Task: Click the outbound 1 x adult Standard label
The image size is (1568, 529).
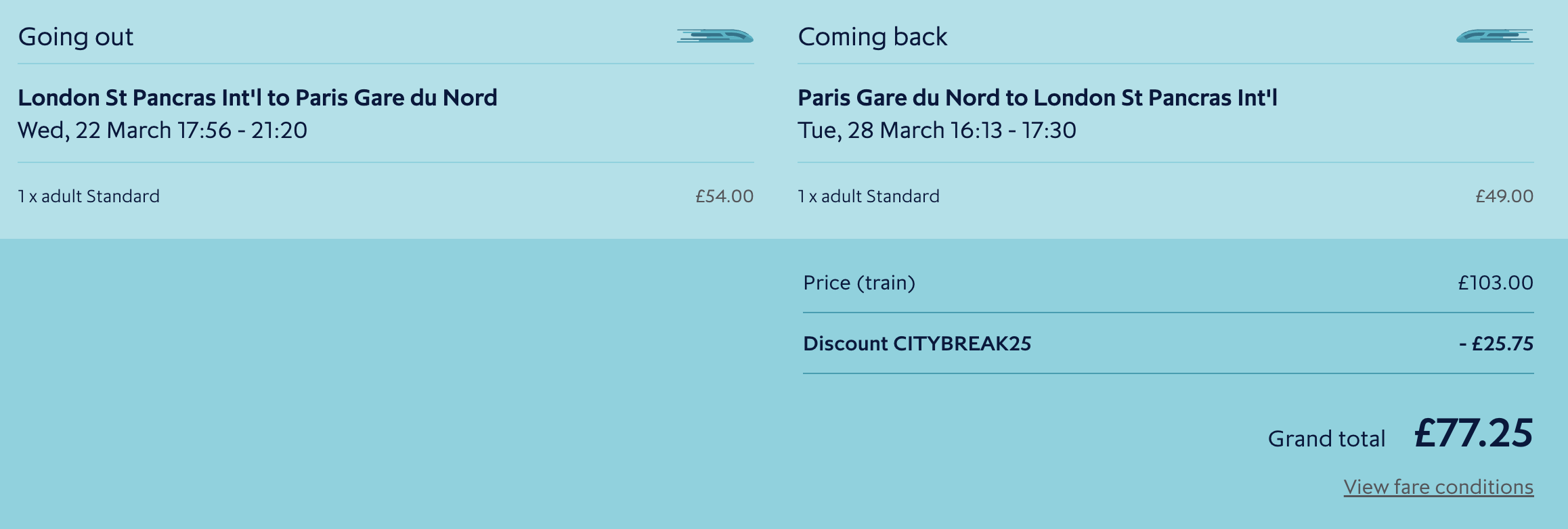Action: pos(89,196)
